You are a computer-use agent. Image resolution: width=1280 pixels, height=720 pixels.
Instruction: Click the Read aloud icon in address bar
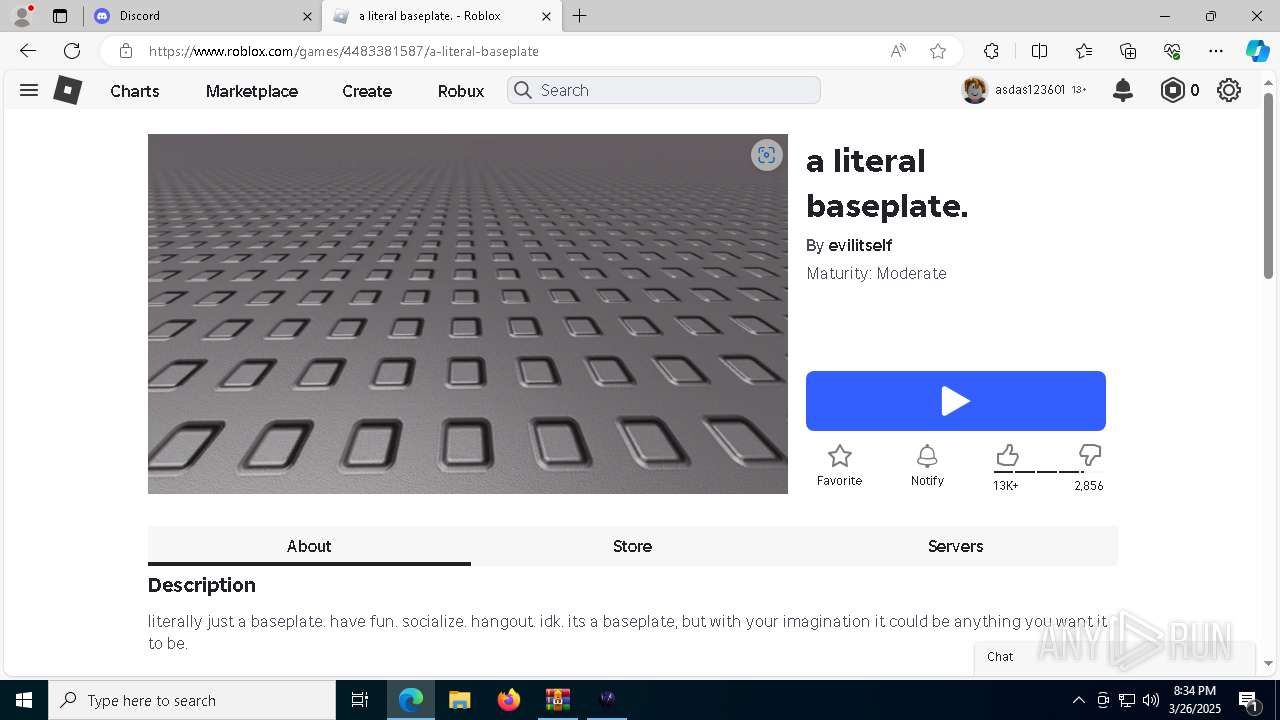(898, 51)
